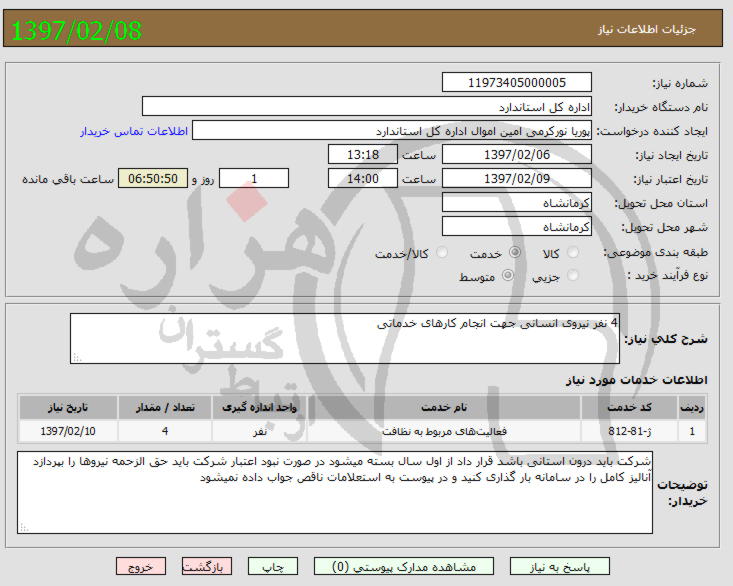Click the شماره نیاز field 11973405000005
Viewport: 733px width, 586px height.
pos(517,82)
